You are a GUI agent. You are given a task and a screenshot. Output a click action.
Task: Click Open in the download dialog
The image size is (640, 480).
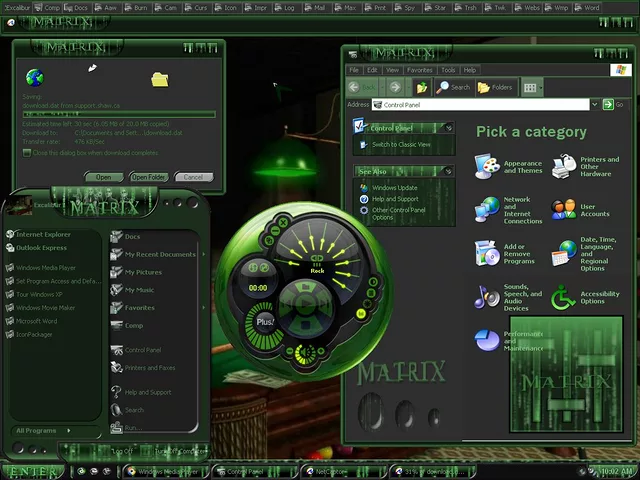coord(104,177)
